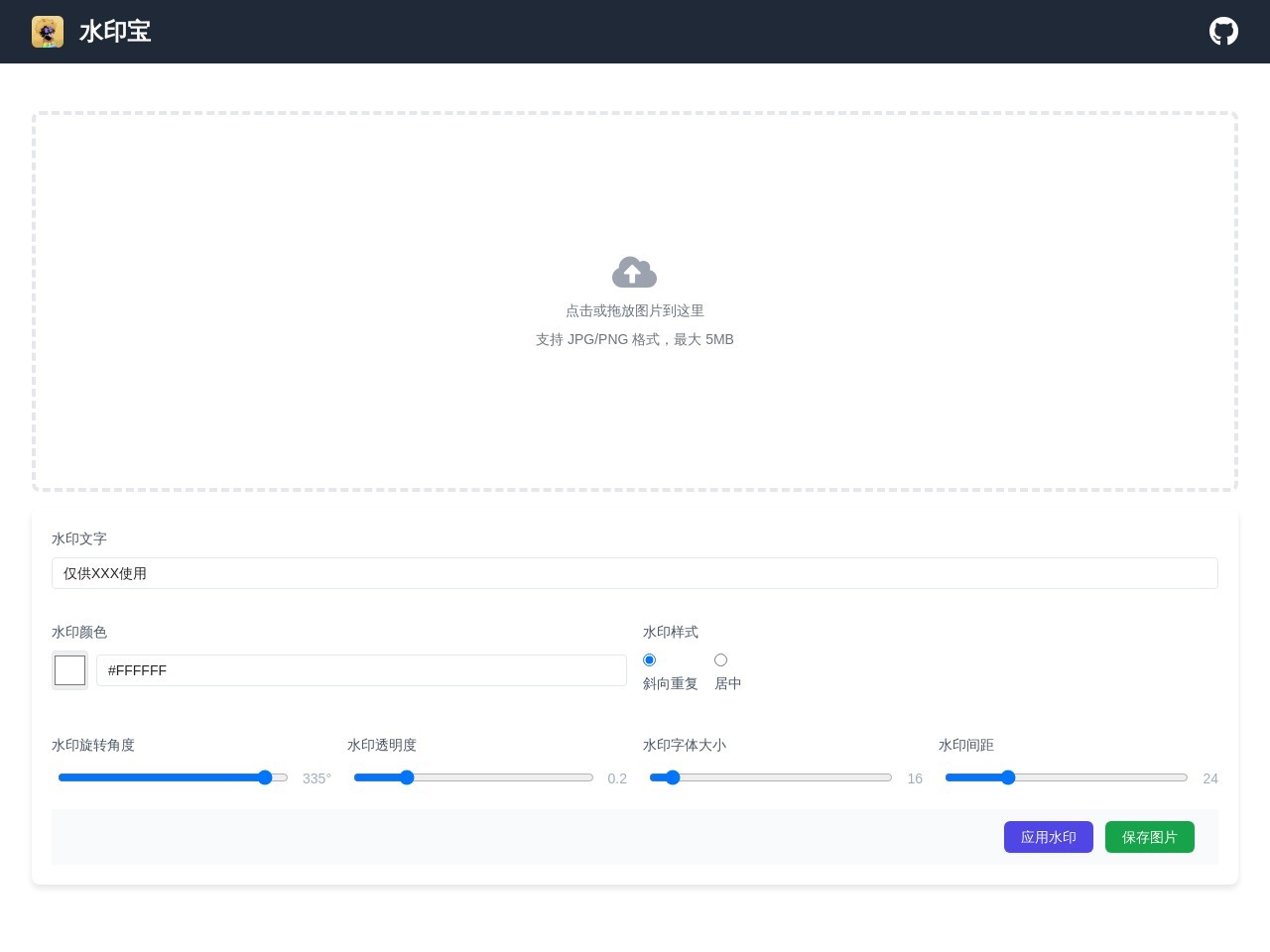Click the 水印宝 title text
The width and height of the screenshot is (1270, 952).
click(115, 32)
